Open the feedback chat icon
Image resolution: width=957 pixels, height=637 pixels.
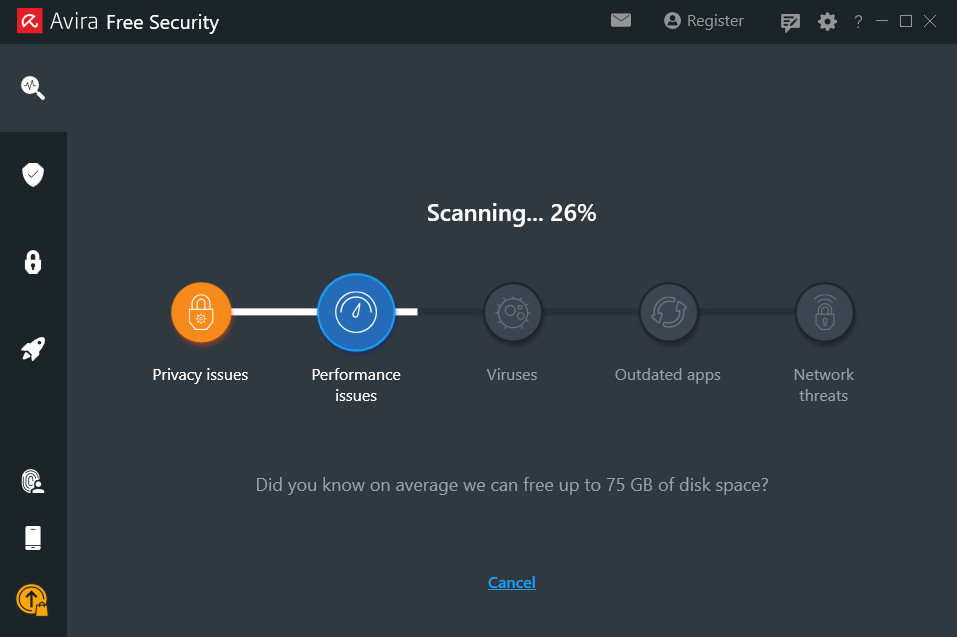click(790, 23)
